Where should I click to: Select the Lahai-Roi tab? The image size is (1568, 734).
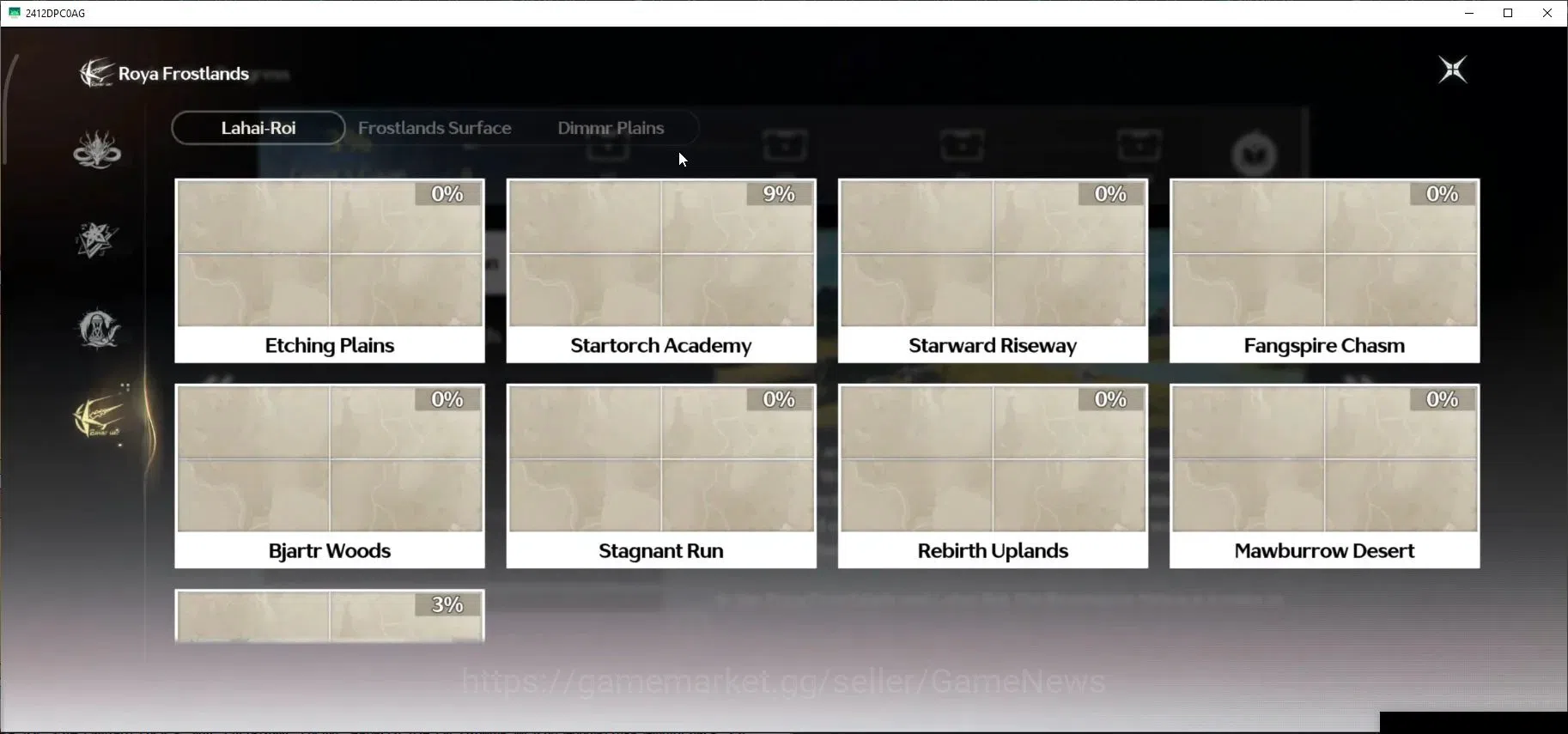(258, 128)
